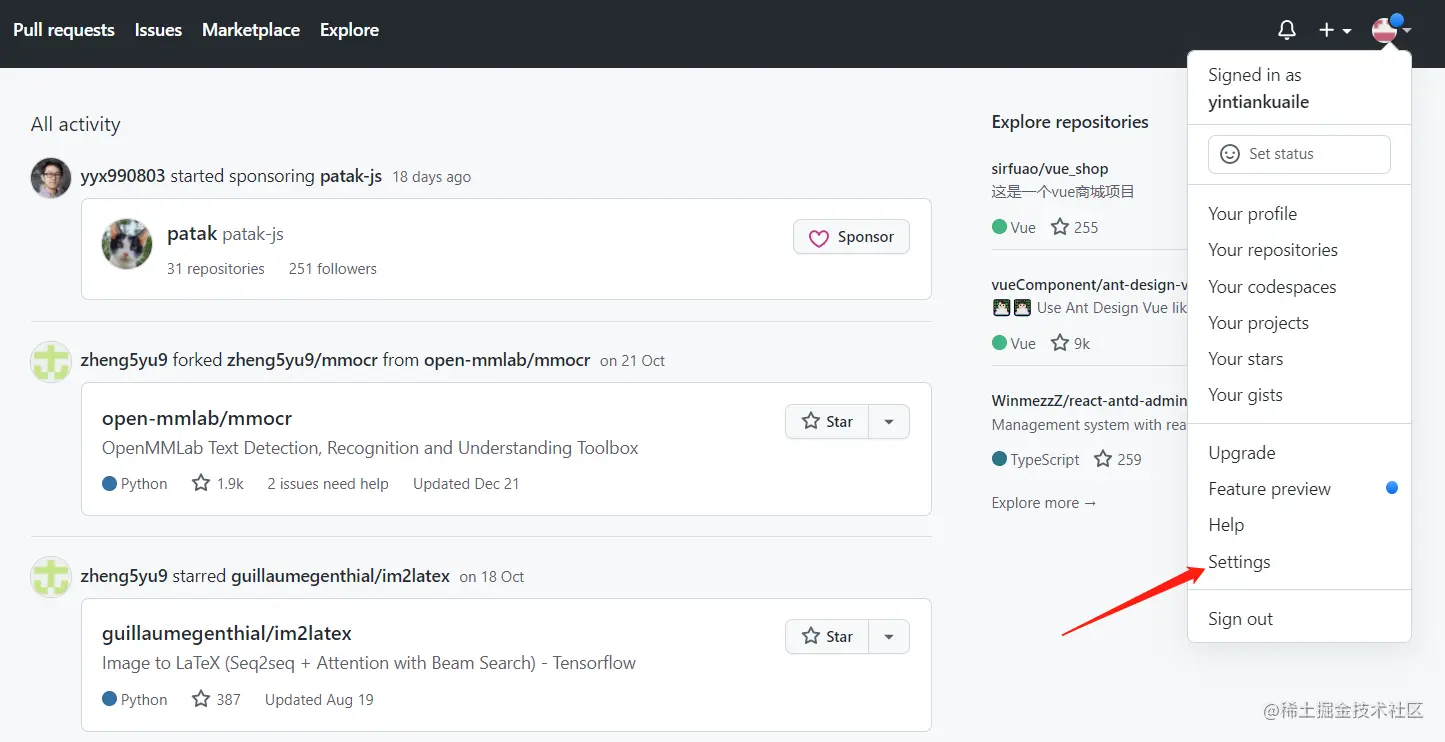
Task: Star the guillaumegenthial/im2latex repository
Action: [x=827, y=636]
